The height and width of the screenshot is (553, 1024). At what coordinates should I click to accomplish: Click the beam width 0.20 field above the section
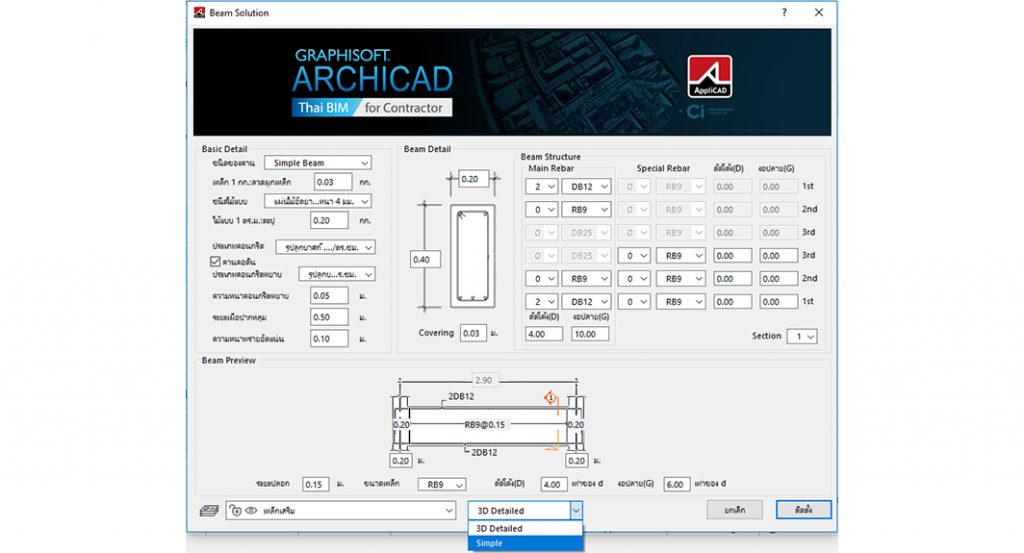click(x=473, y=179)
